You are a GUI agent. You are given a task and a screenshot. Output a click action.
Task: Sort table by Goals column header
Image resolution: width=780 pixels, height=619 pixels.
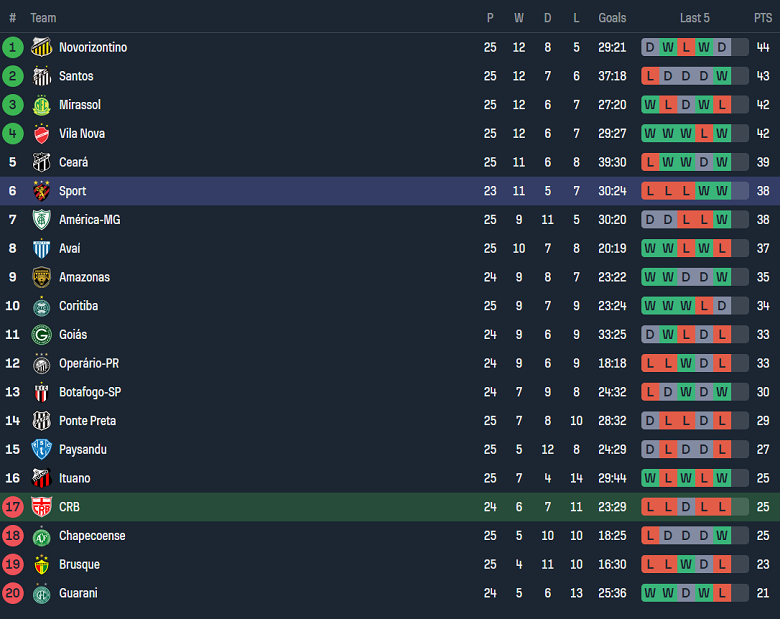click(612, 18)
